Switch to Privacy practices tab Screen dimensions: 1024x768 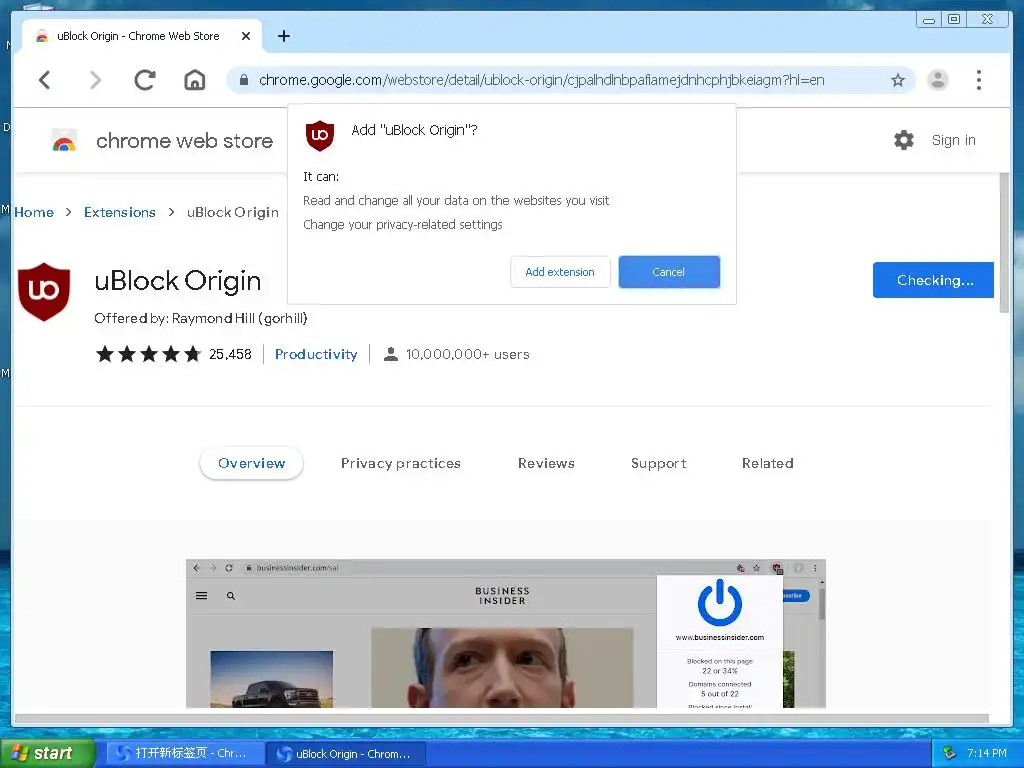(401, 463)
